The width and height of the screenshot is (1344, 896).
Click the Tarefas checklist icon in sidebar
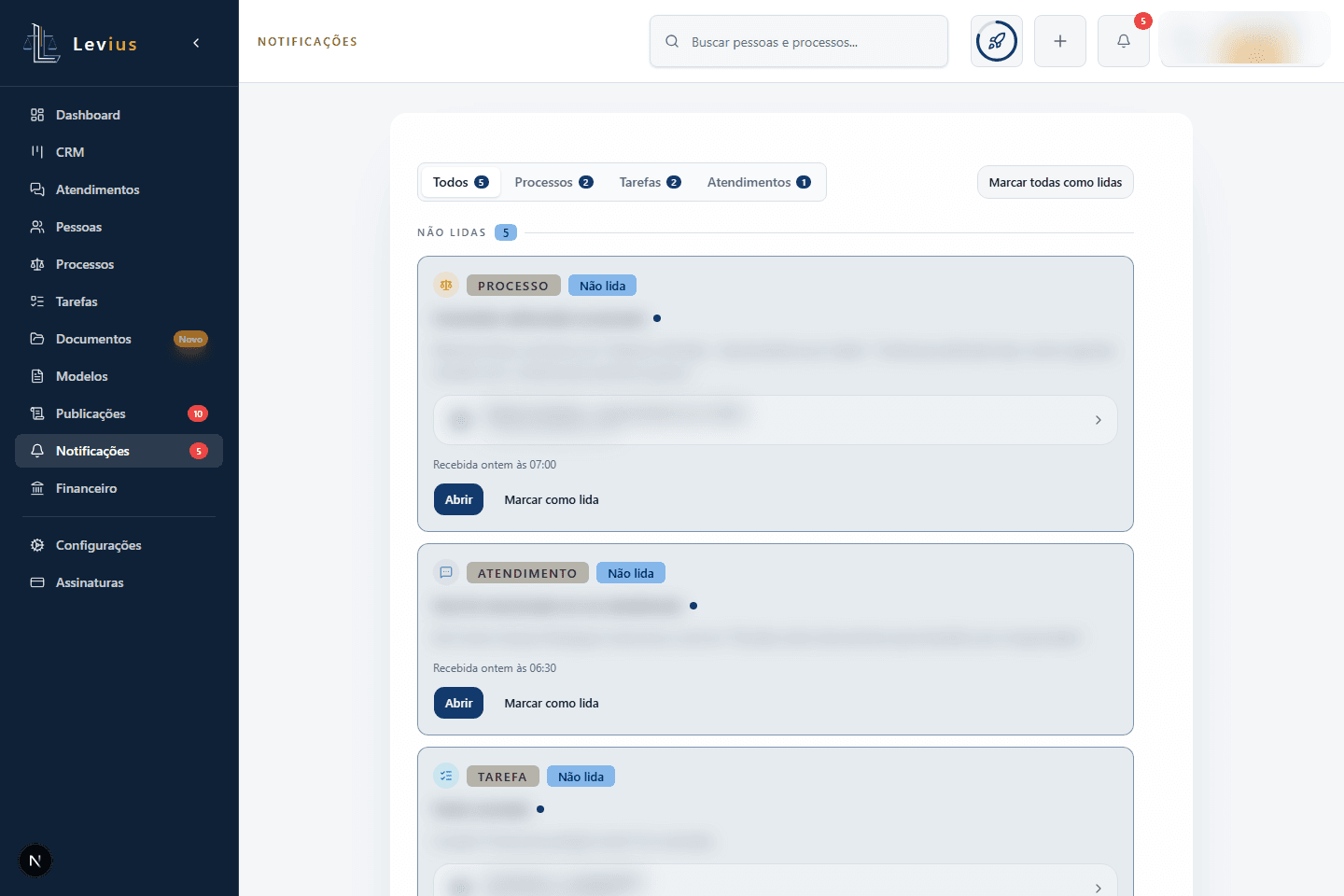coord(37,301)
